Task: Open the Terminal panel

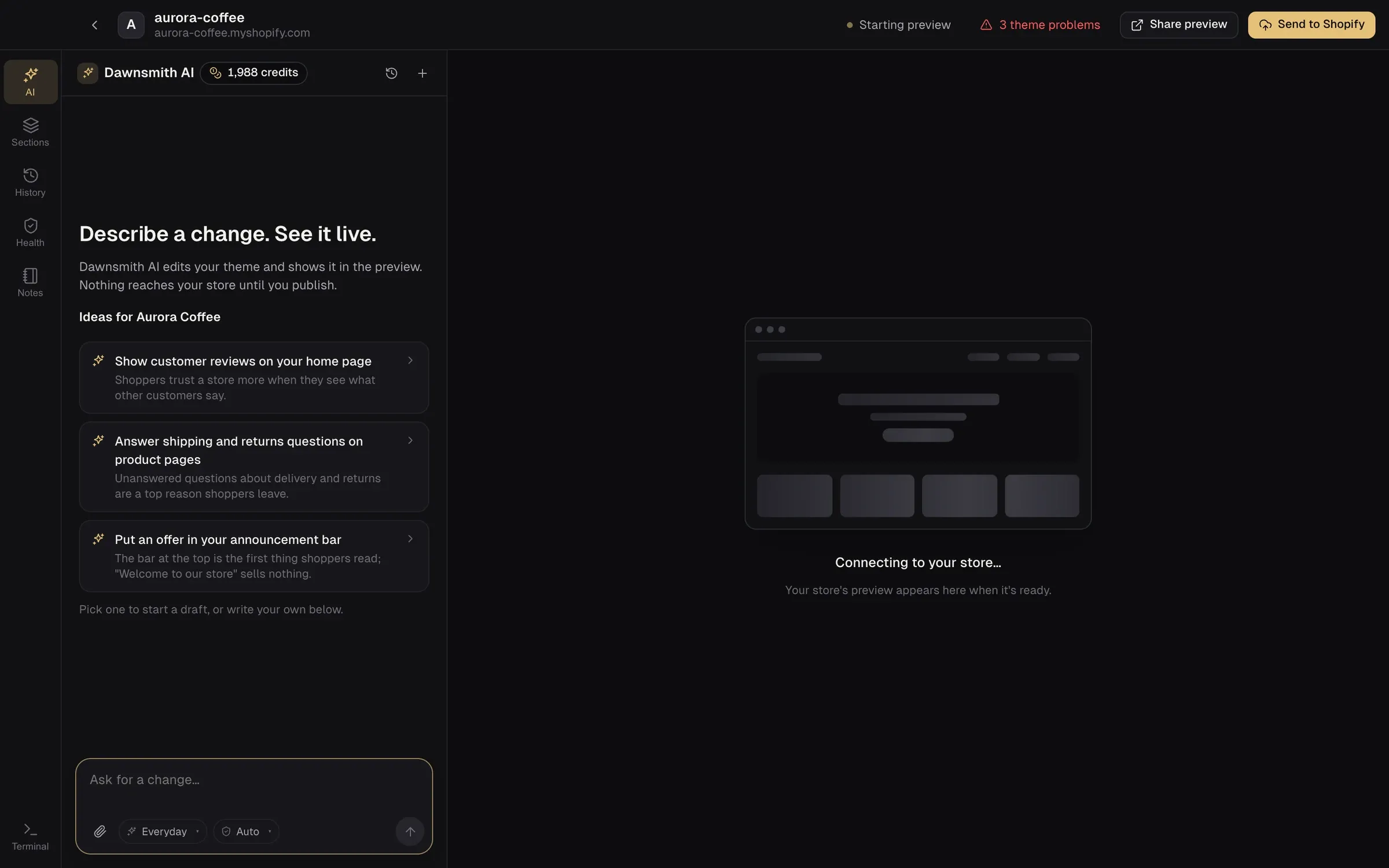Action: pyautogui.click(x=30, y=837)
